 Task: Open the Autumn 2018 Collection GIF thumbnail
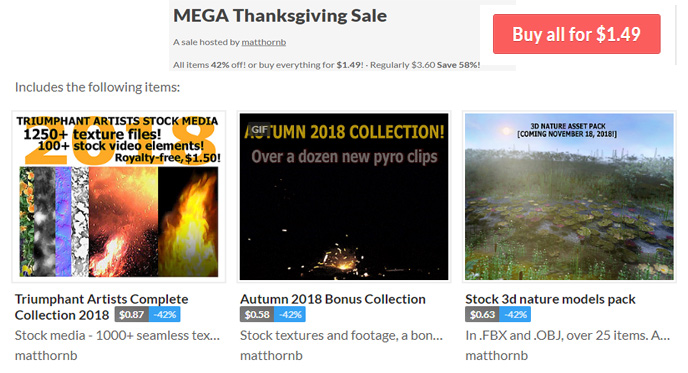coord(344,197)
